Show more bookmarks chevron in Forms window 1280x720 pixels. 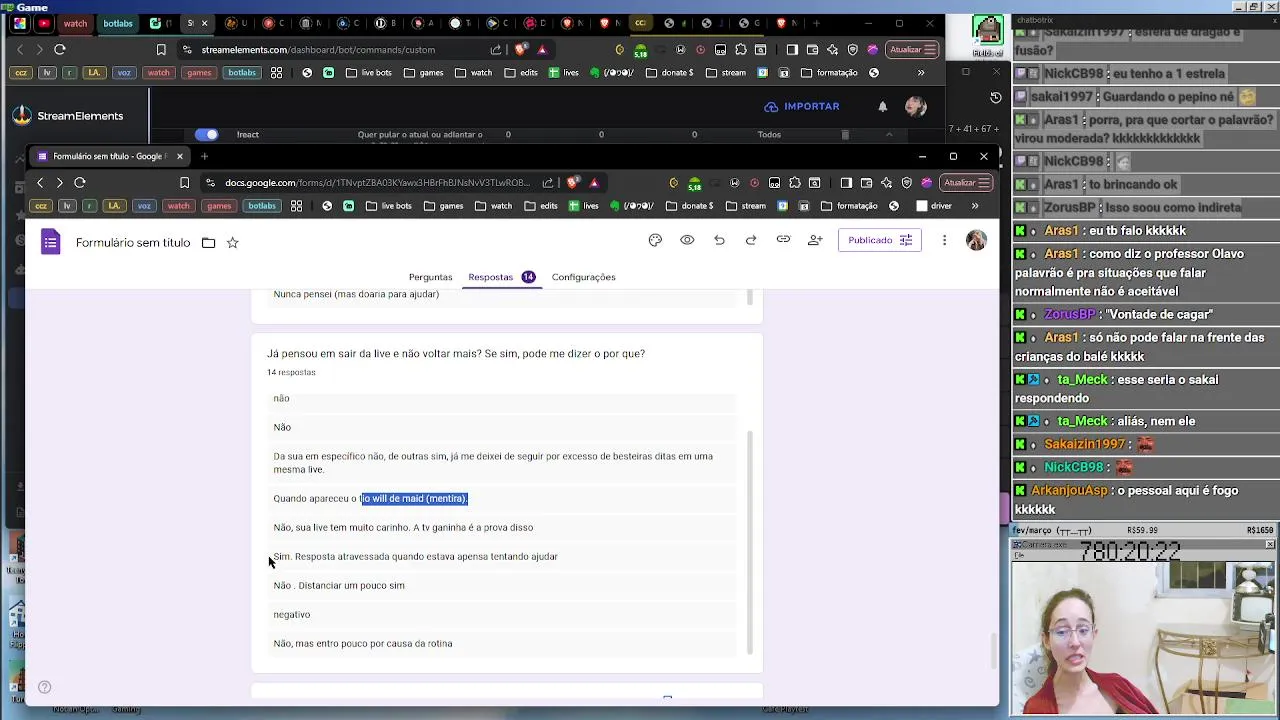click(975, 206)
